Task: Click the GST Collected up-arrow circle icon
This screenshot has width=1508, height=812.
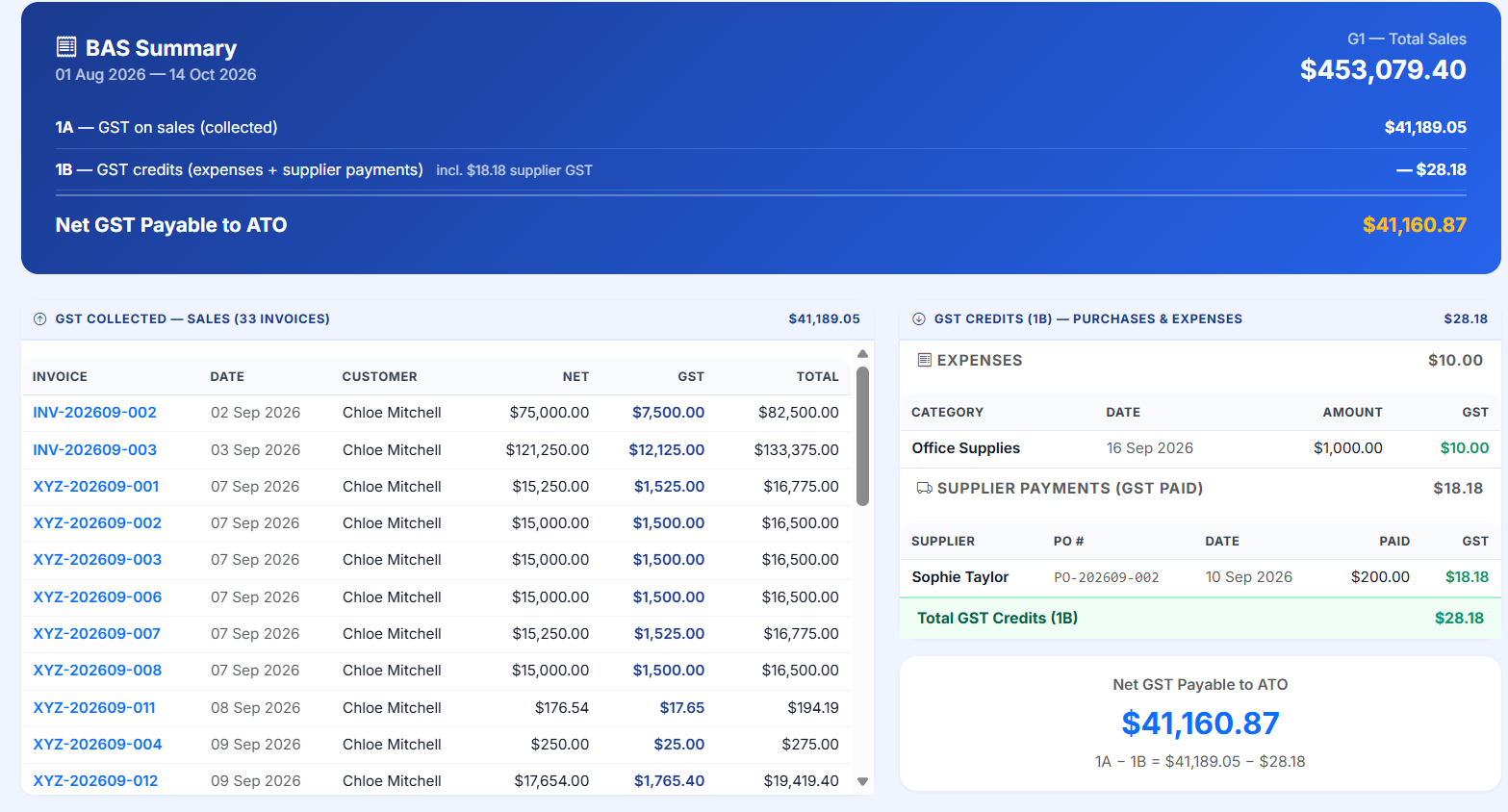Action: coord(40,319)
